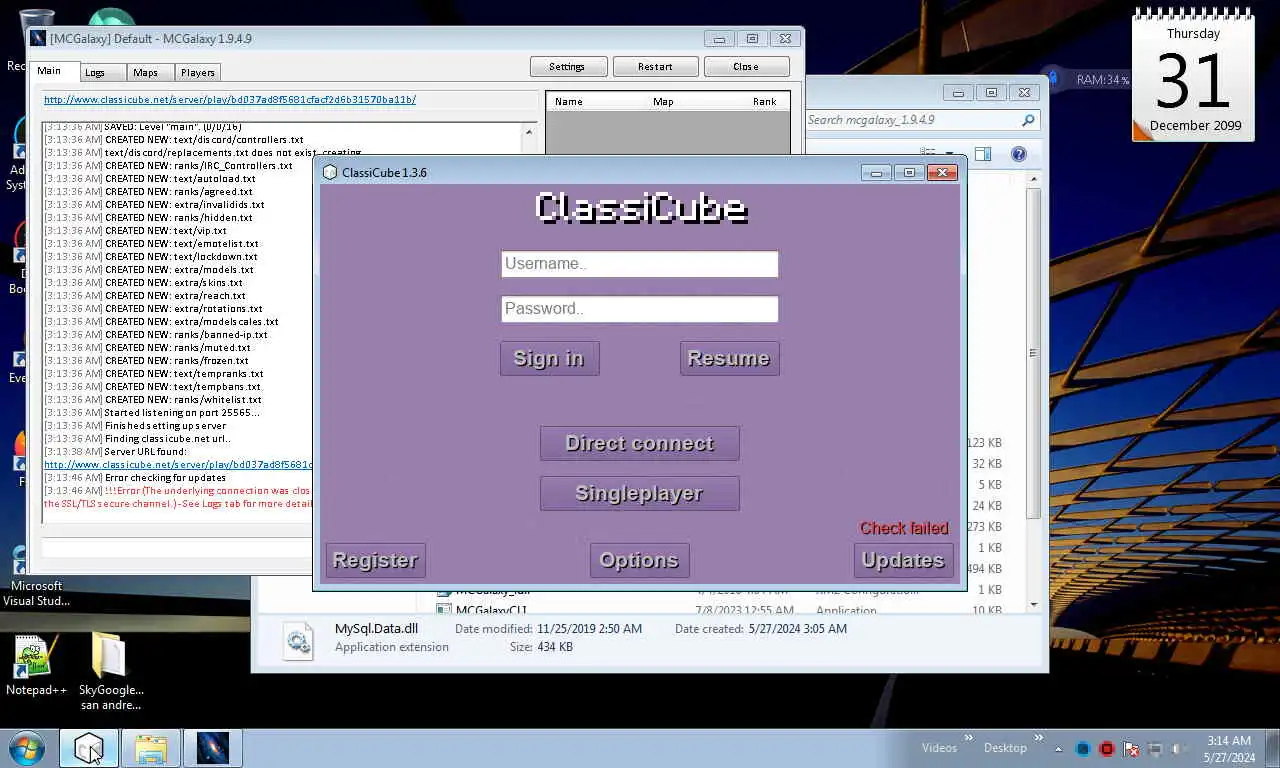Open the Updates screen in ClassiCube
Viewport: 1280px width, 768px height.
[x=903, y=560]
